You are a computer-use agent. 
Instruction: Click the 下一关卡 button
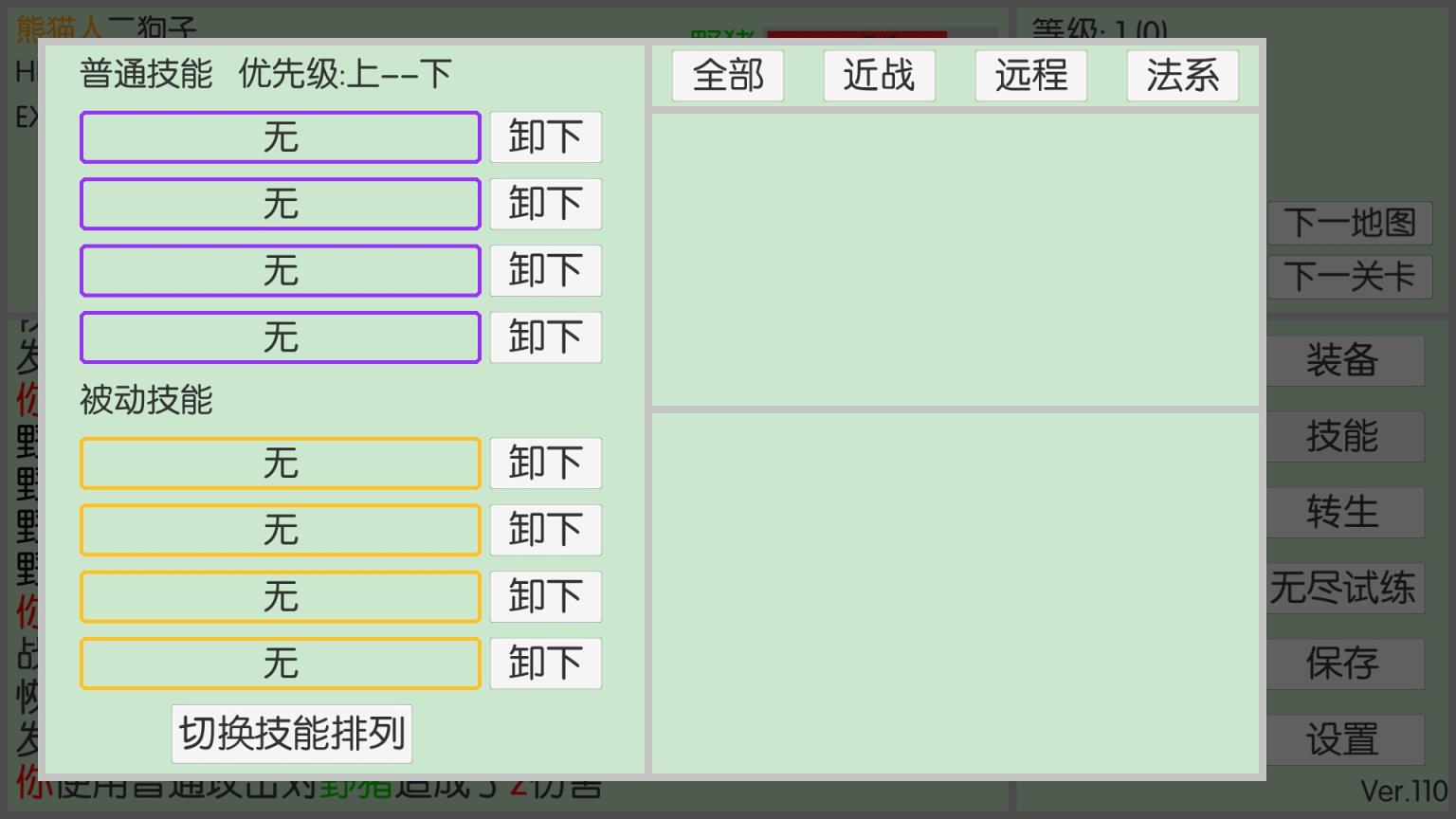click(1349, 276)
